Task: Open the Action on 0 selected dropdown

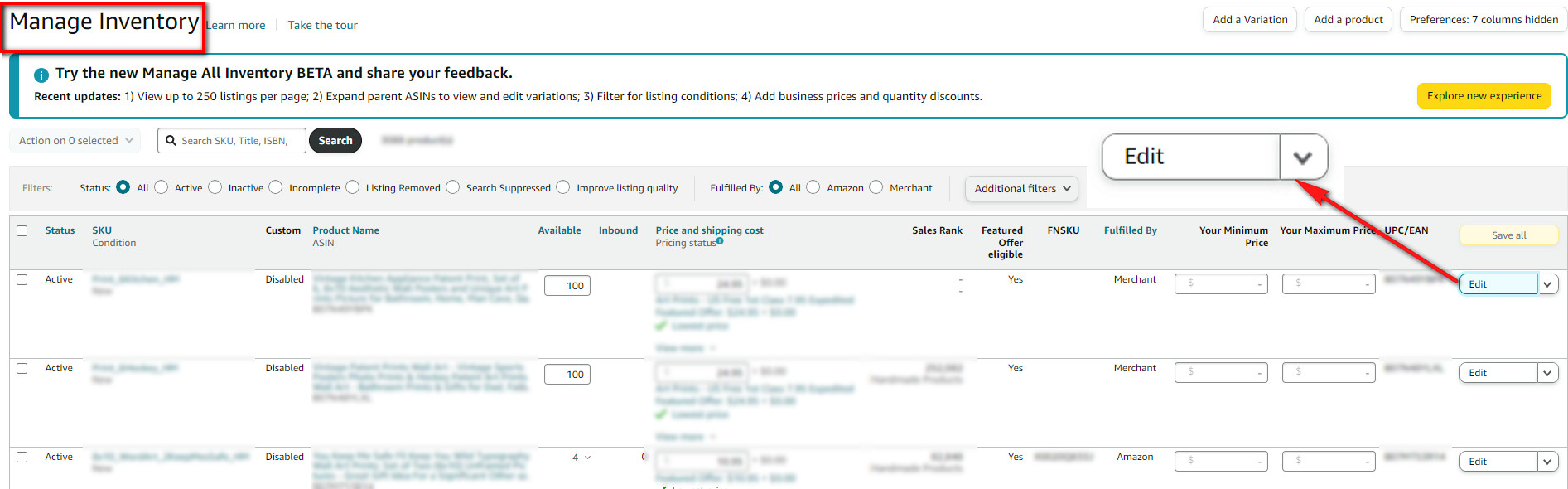Action: pos(75,141)
